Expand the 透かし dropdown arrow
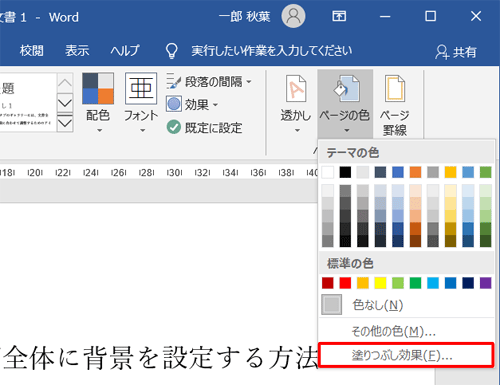Viewport: 500px width, 385px height. click(297, 130)
